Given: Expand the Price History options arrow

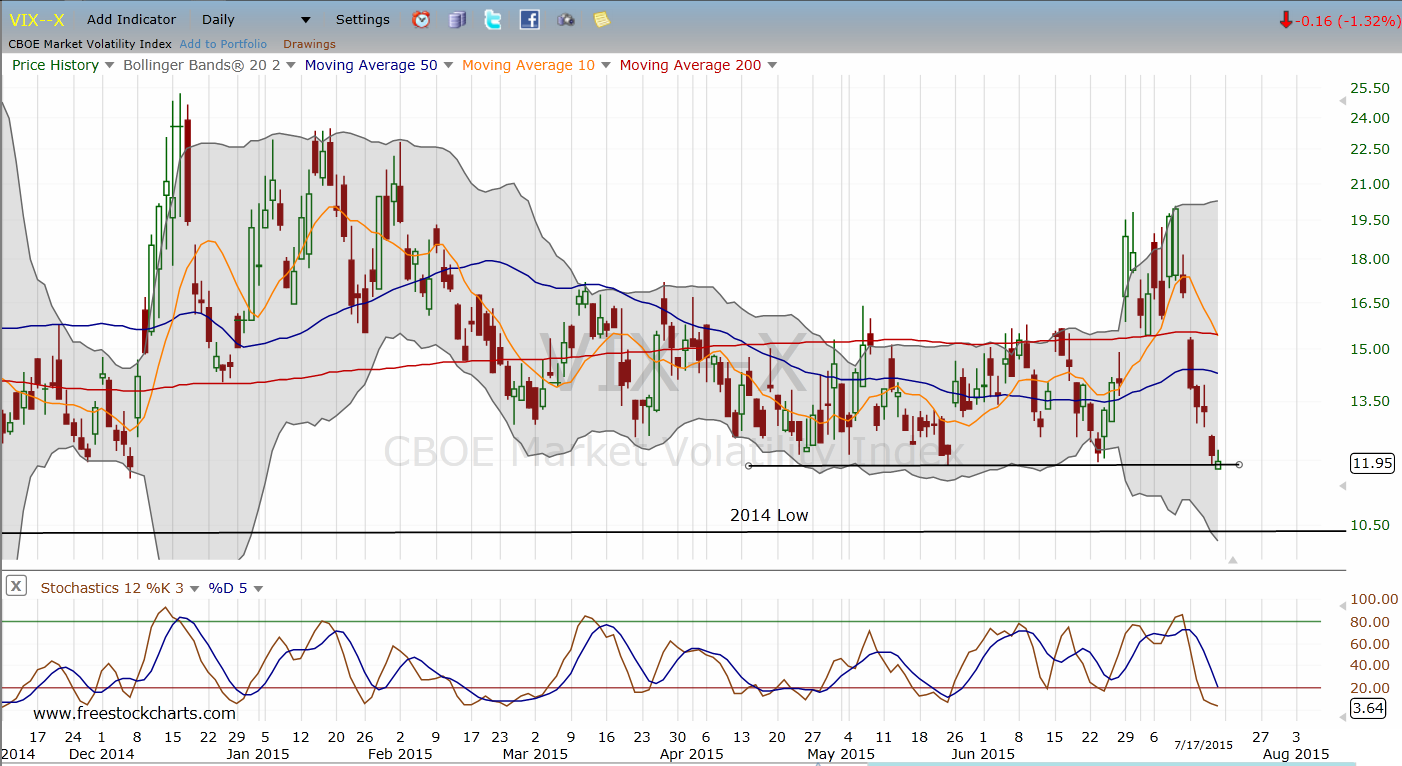Looking at the screenshot, I should [110, 66].
